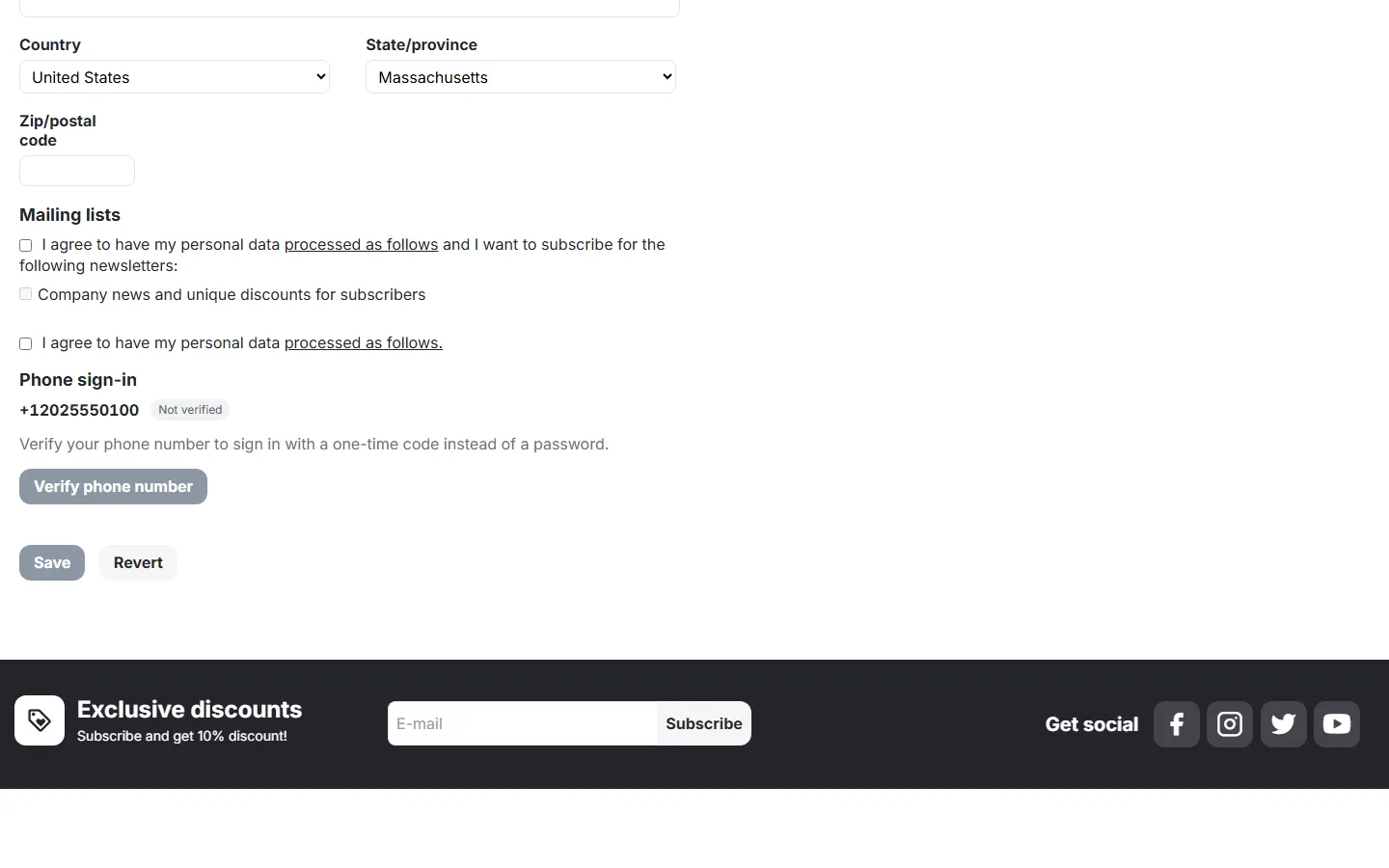
Task: Click the footer Subscribe button
Action: tap(704, 723)
